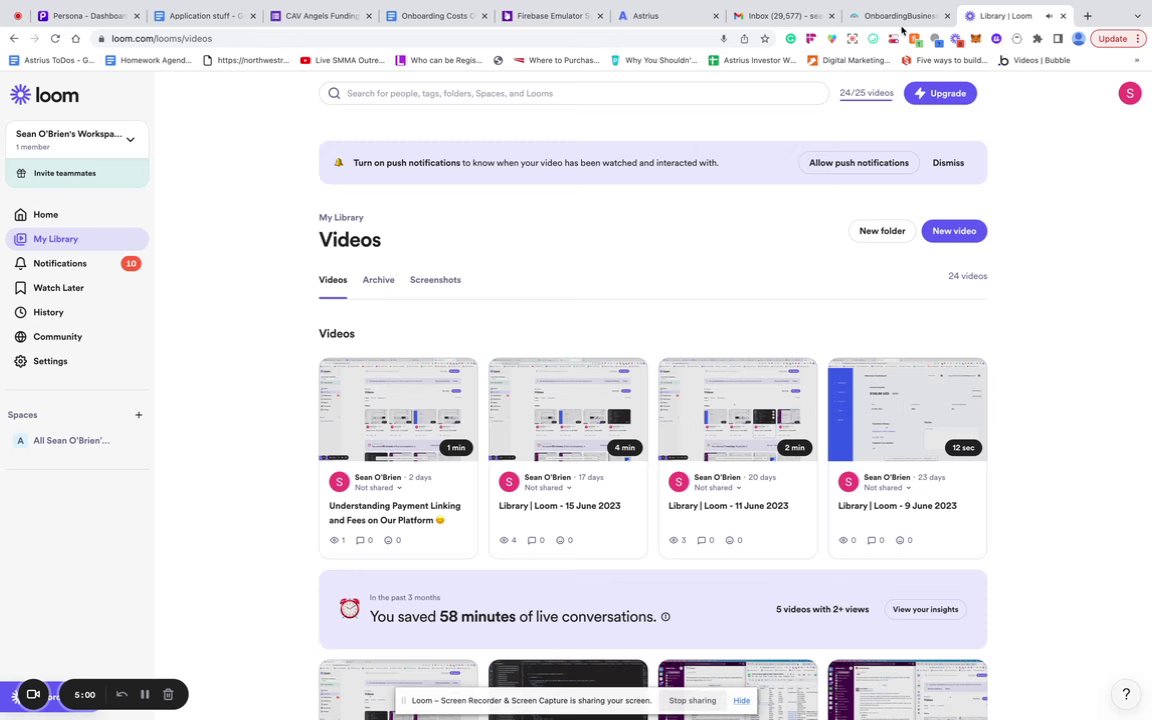Viewport: 1152px width, 720px height.
Task: Click the S profile avatar top right
Action: [x=1129, y=93]
